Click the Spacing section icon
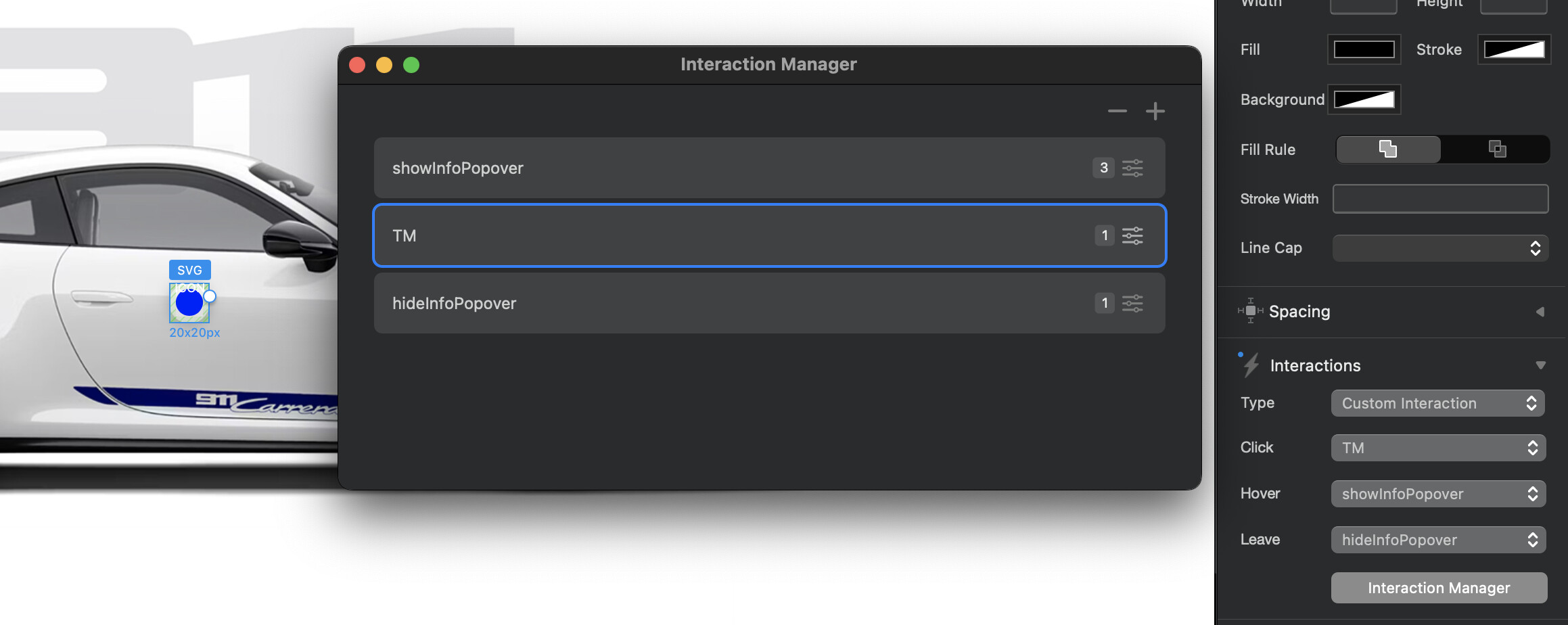 coord(1250,311)
